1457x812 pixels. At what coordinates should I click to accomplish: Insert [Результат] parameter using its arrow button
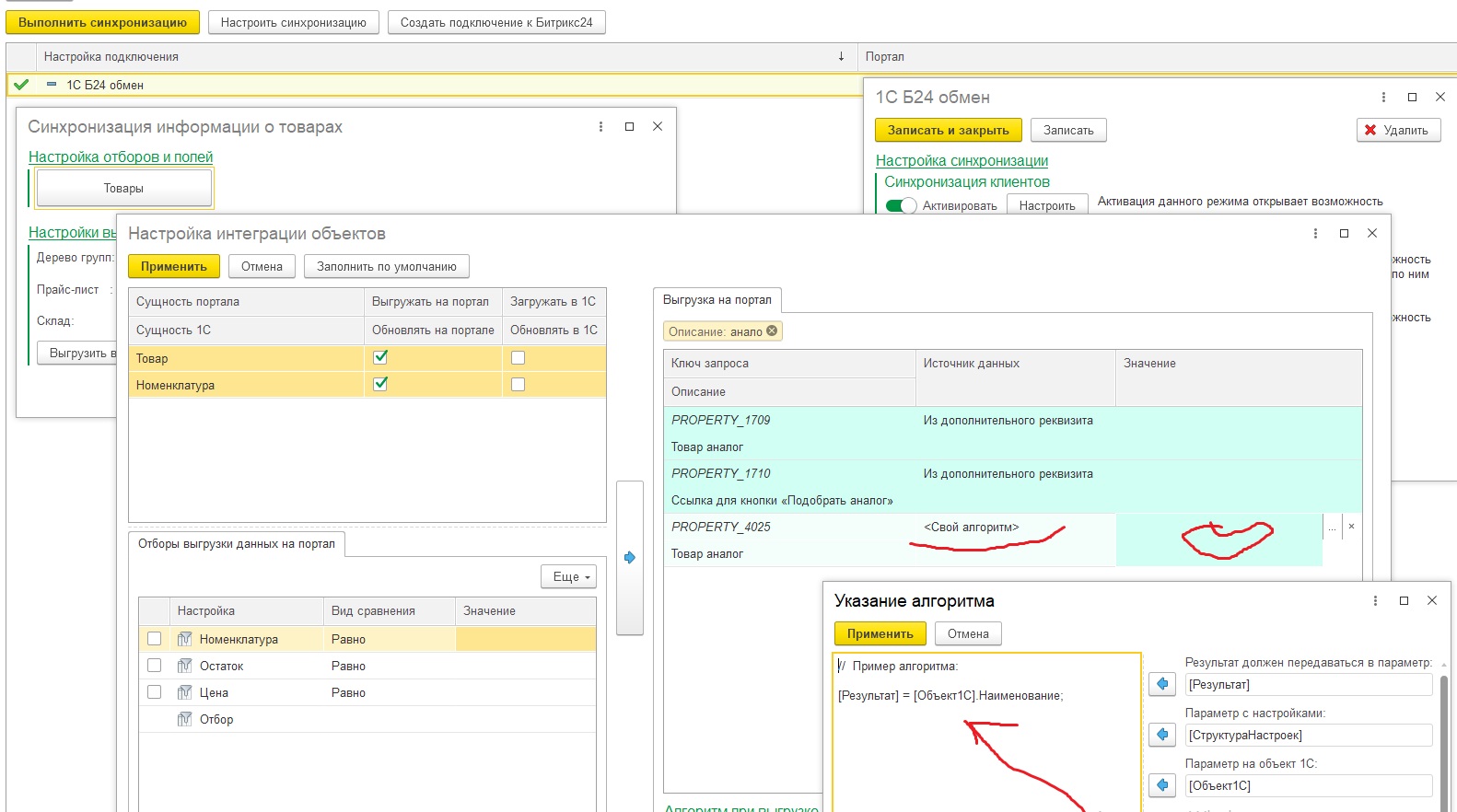1162,684
